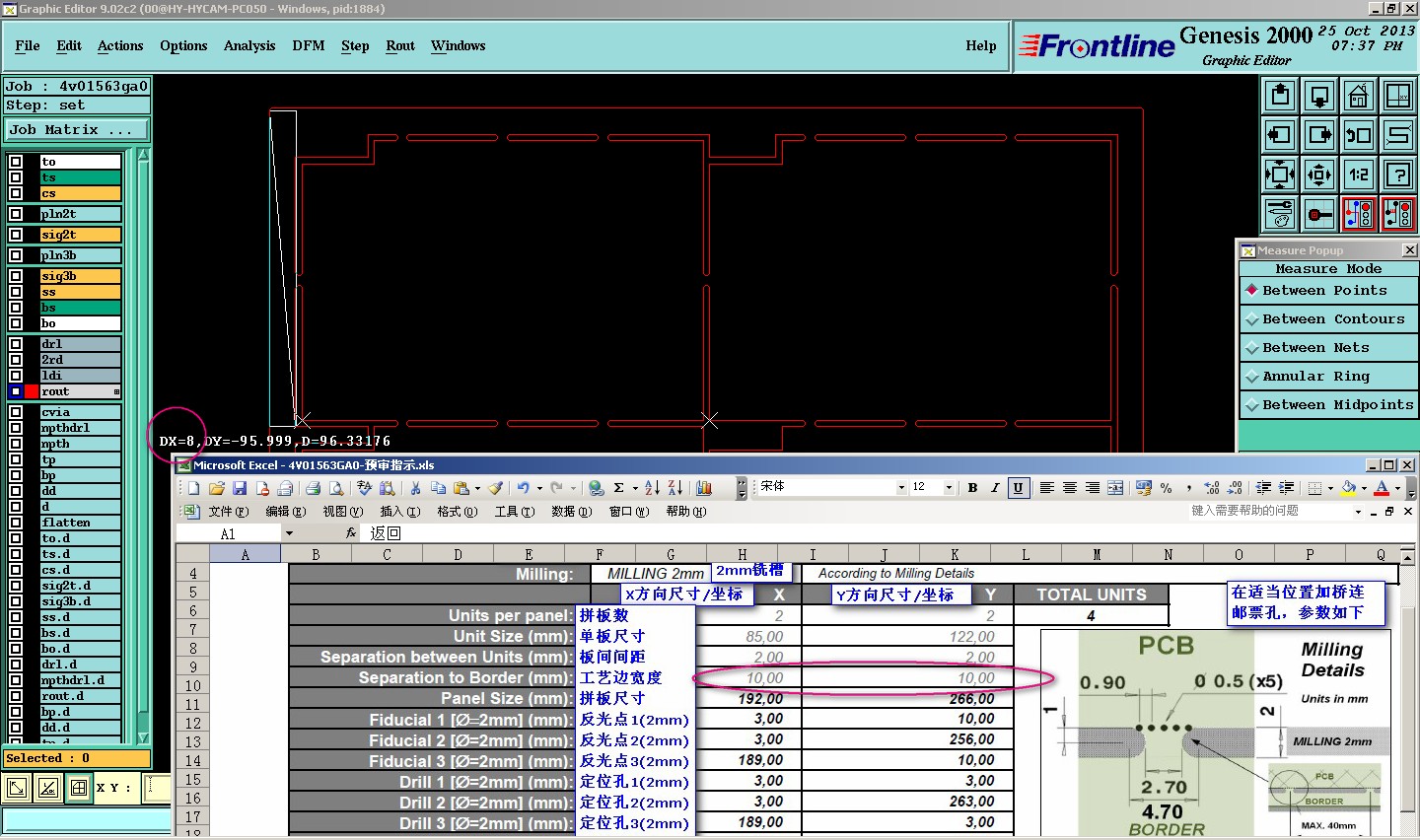Click Excel AutoSum sigma icon

618,488
